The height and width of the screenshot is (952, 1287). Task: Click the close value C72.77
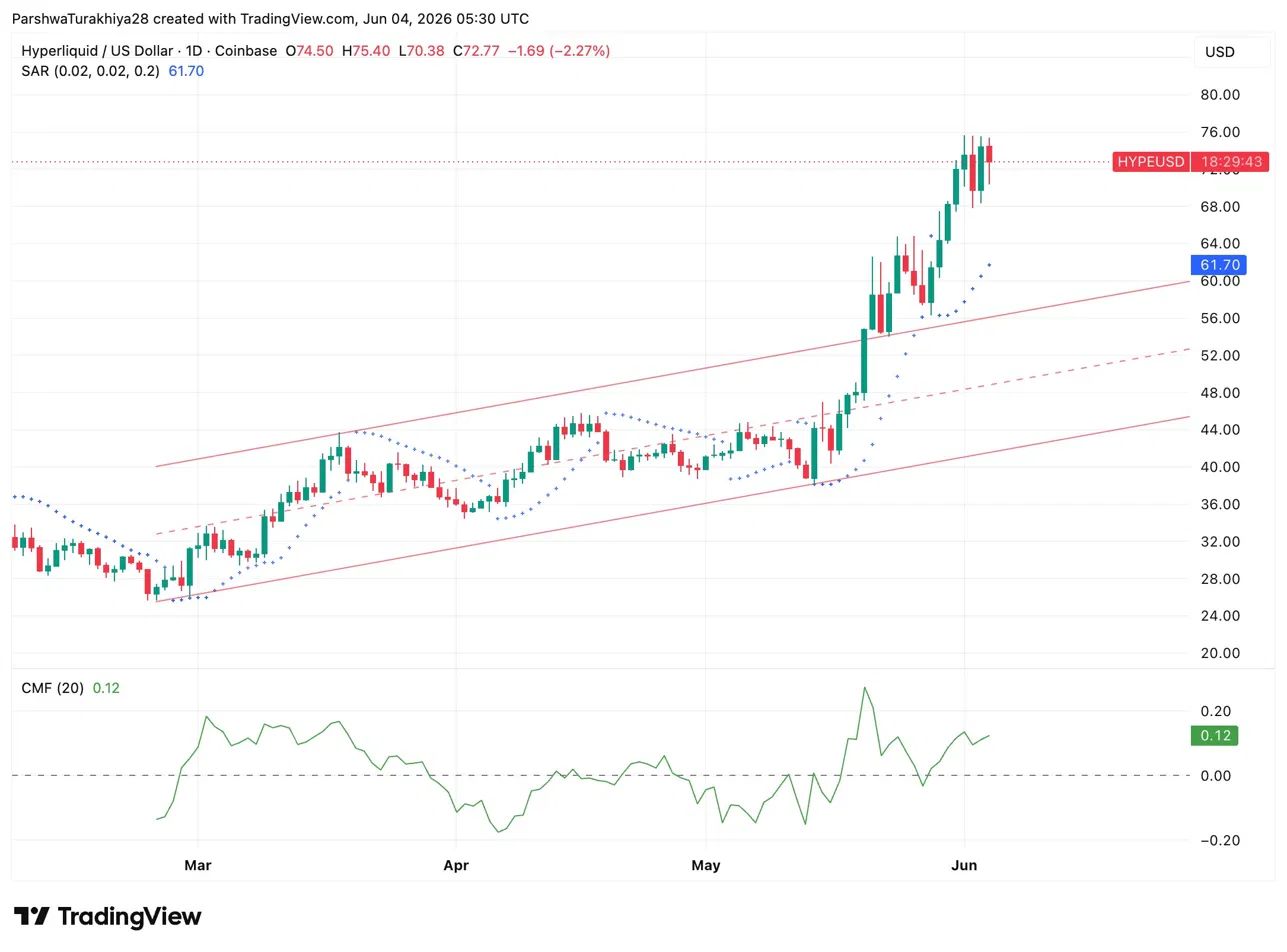tap(476, 51)
